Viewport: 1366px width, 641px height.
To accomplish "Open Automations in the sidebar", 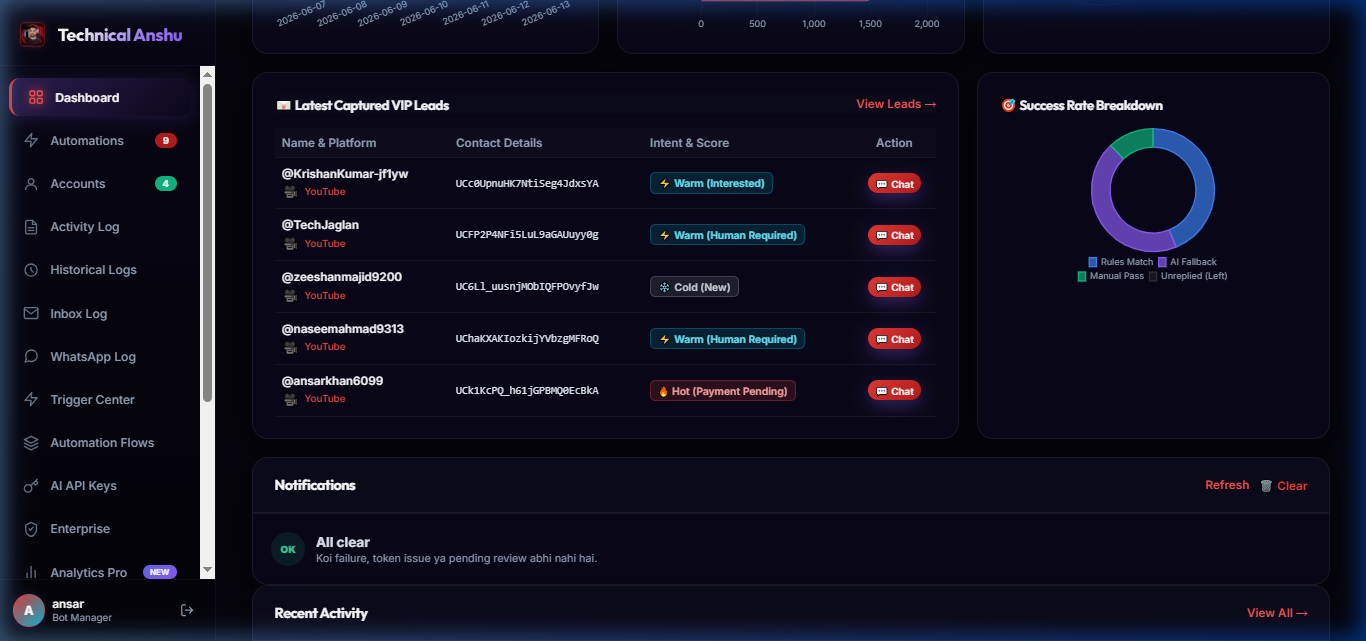I will coord(100,141).
